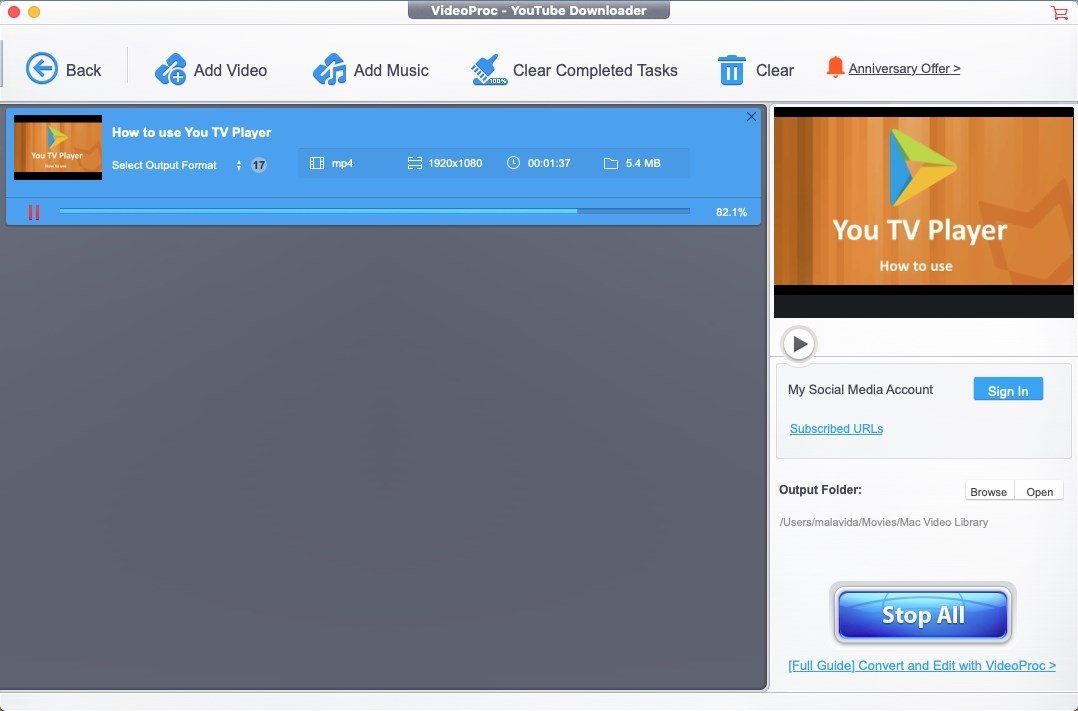Pause the download with the red pause icon

point(34,212)
